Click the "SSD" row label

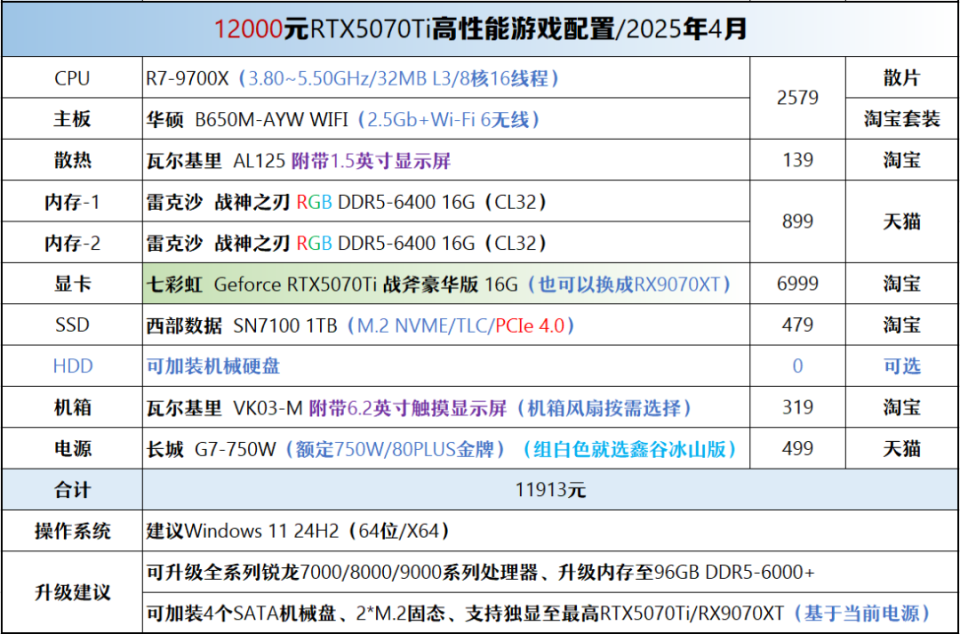point(72,325)
